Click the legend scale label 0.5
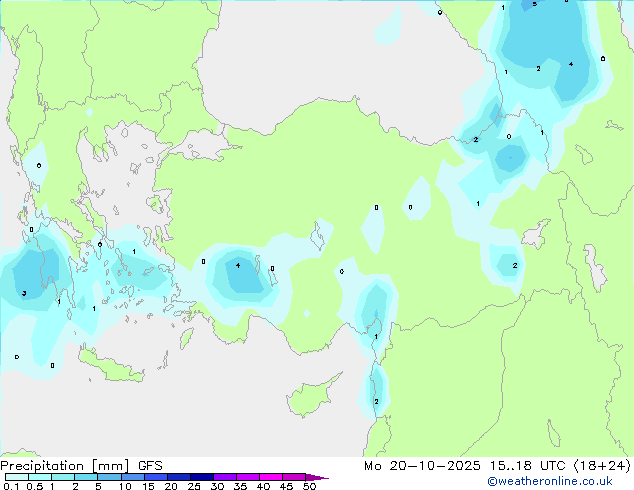 coord(35,486)
